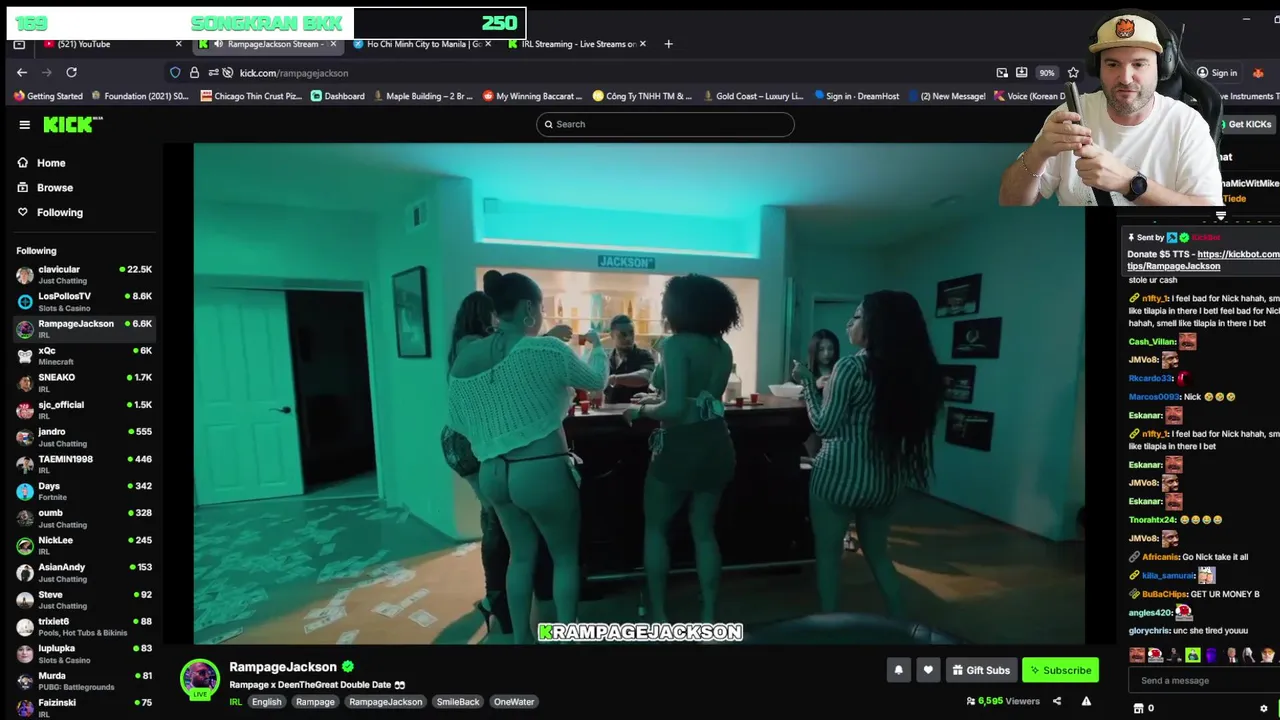
Task: Click the install app icon in address bar
Action: pos(1021,72)
